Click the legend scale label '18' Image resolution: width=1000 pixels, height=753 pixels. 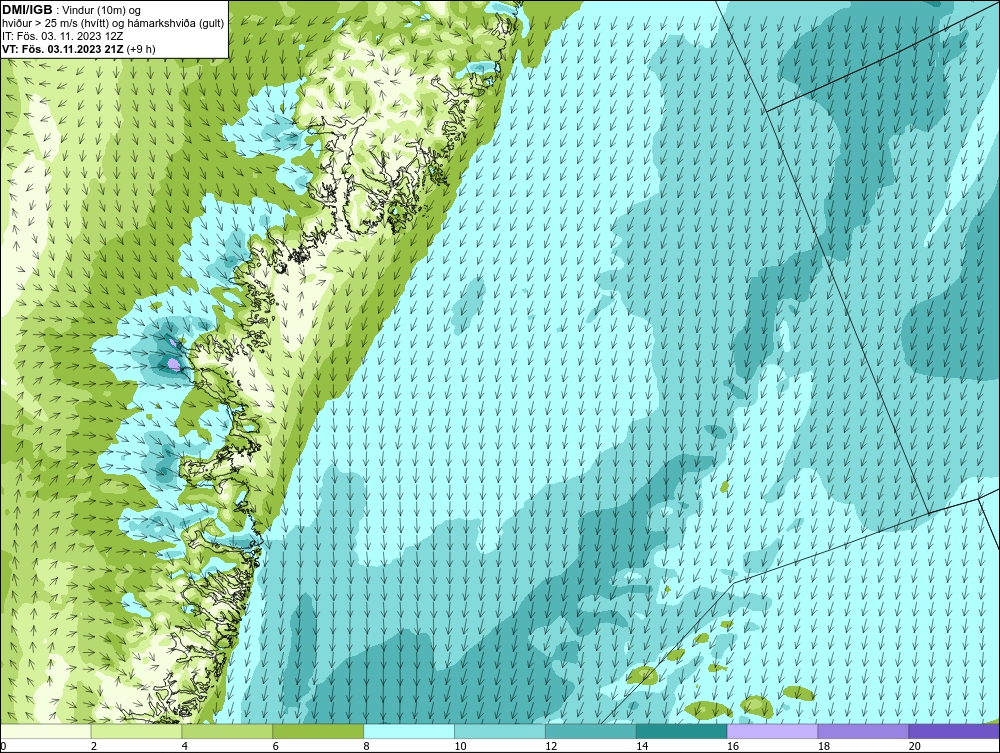point(823,746)
